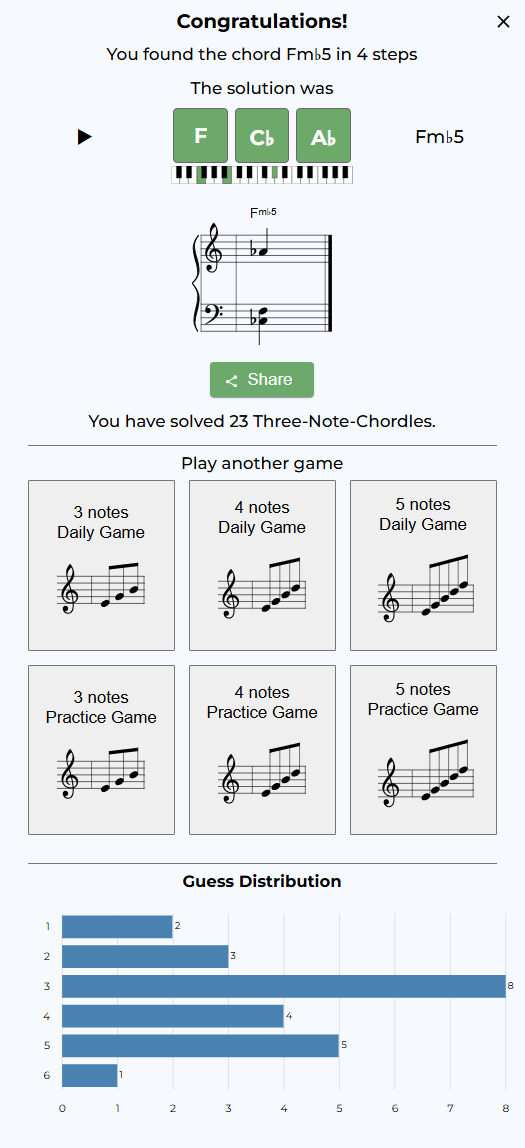Click the mini piano keyboard display

[261, 175]
